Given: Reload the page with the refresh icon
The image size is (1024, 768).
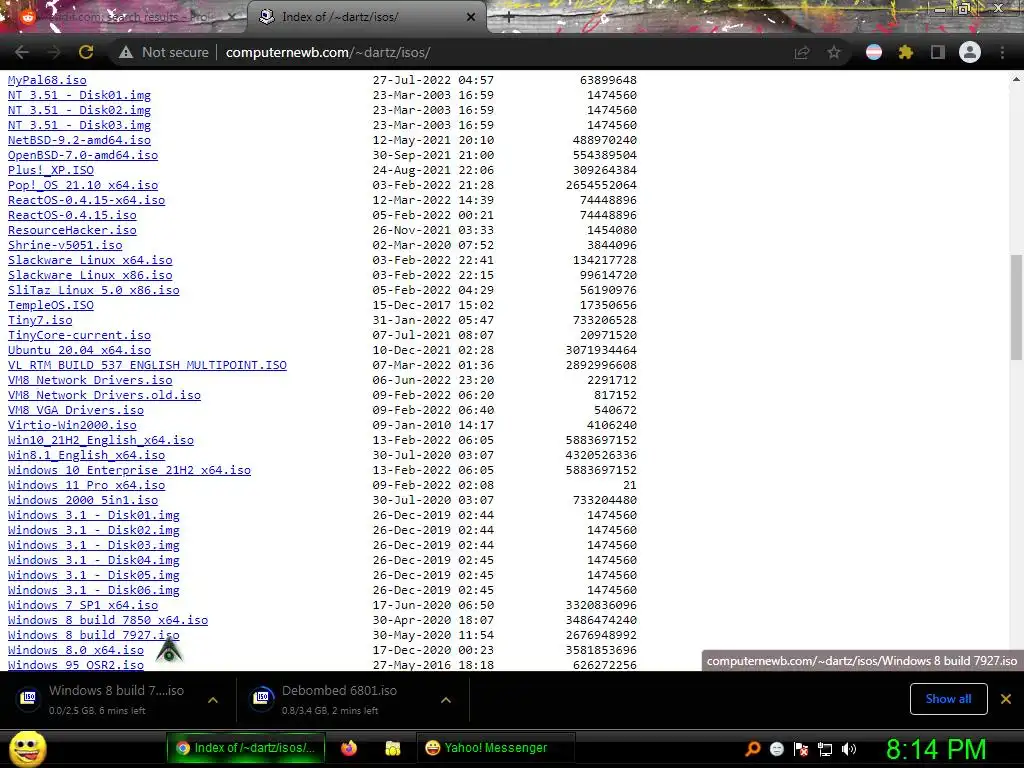Looking at the screenshot, I should (x=86, y=52).
